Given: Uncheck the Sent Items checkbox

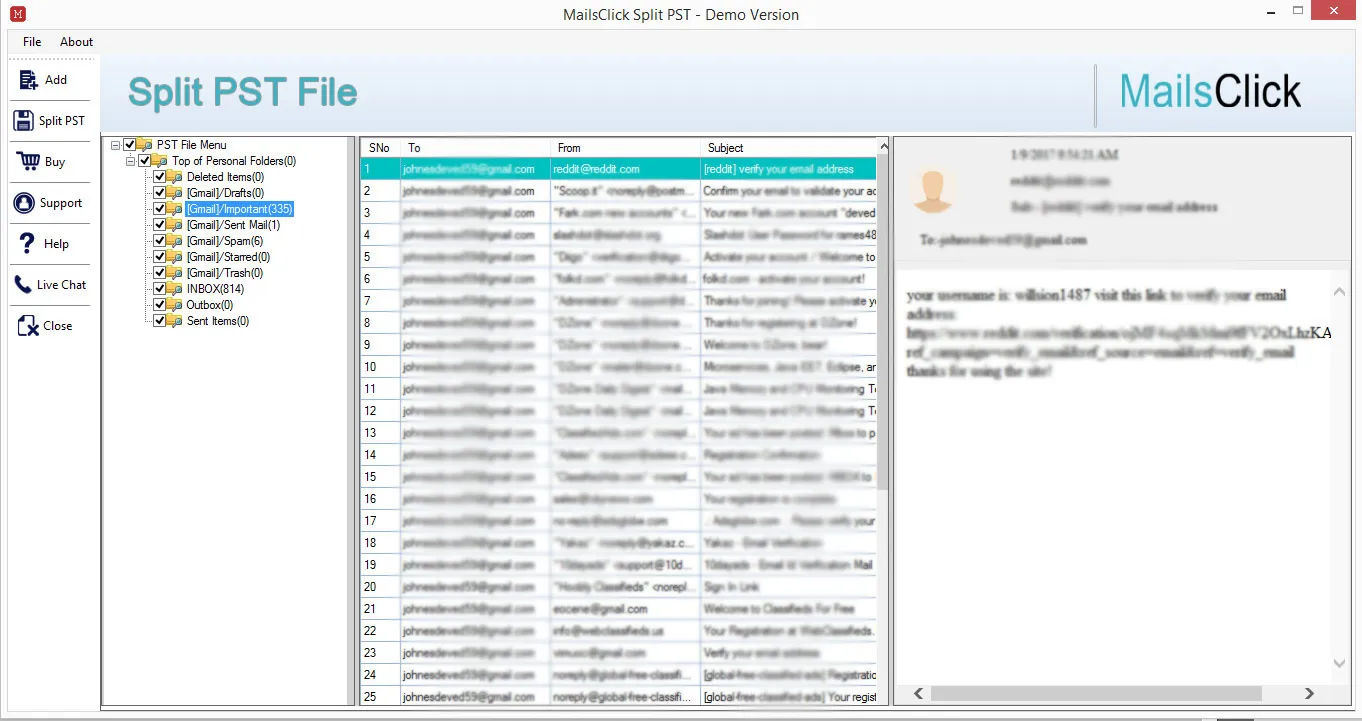Looking at the screenshot, I should pyautogui.click(x=159, y=321).
